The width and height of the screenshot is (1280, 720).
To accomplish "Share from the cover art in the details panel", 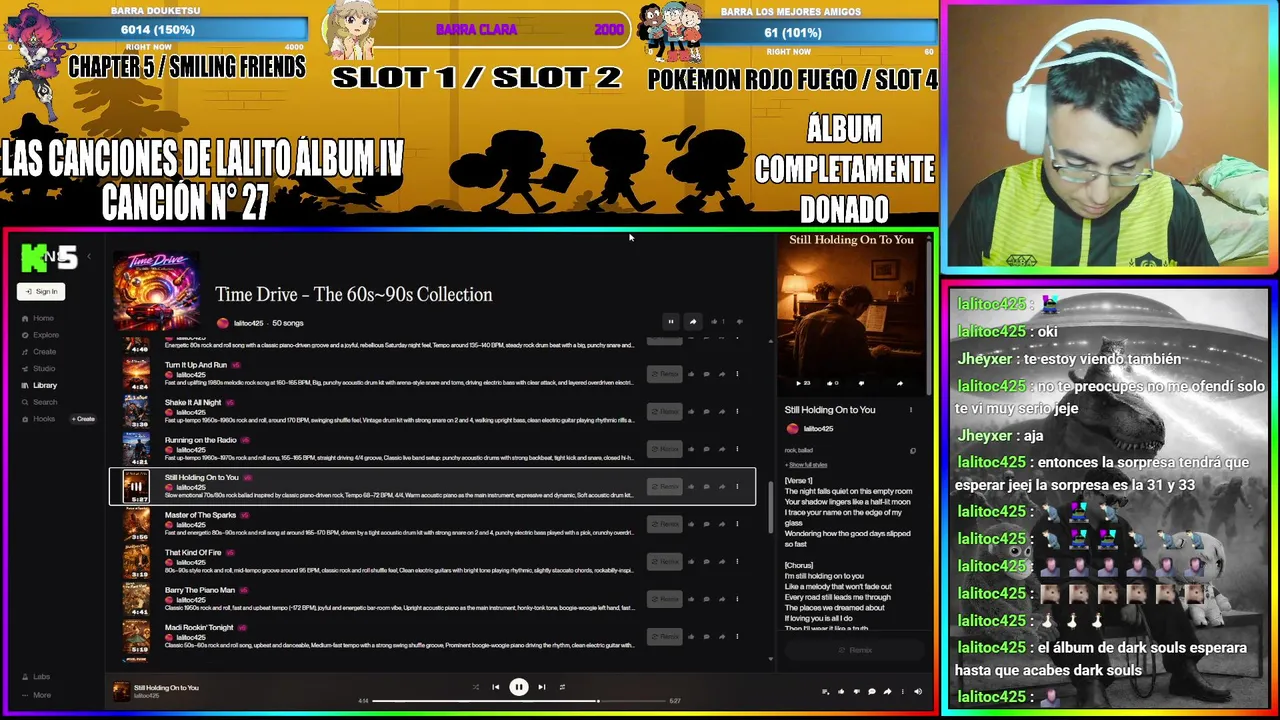I will [x=899, y=383].
